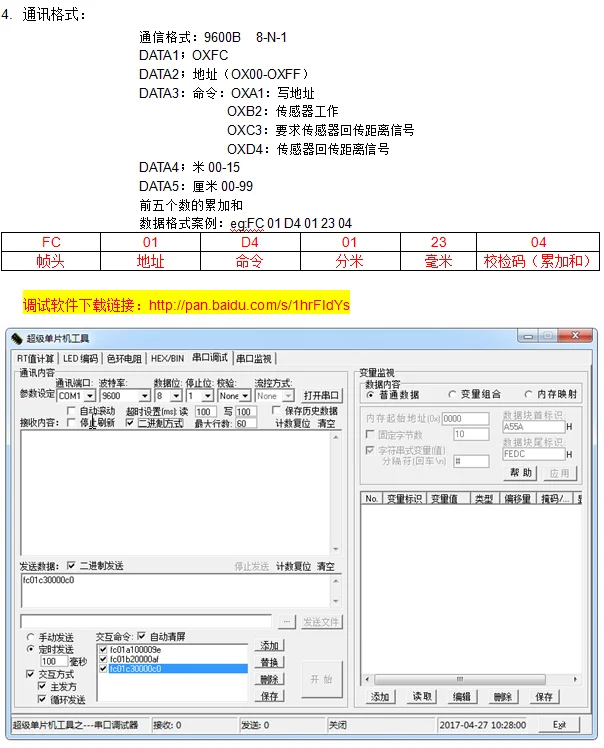Click the 编辑 button
The height and width of the screenshot is (748, 604).
coord(462,697)
